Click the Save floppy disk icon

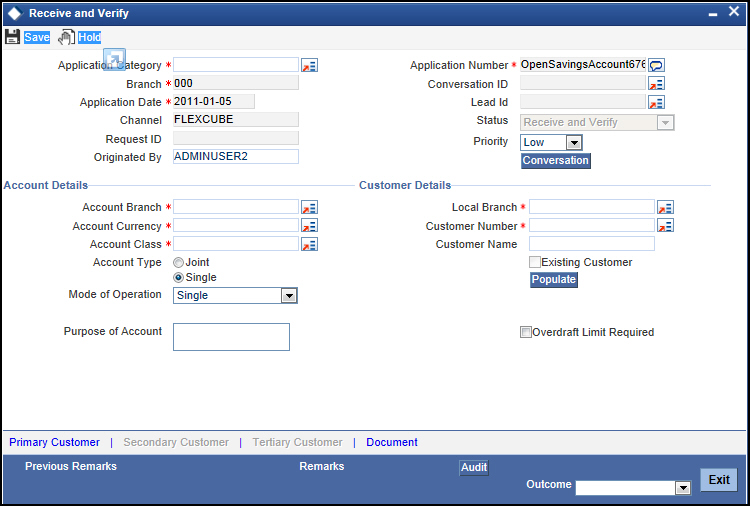[12, 37]
